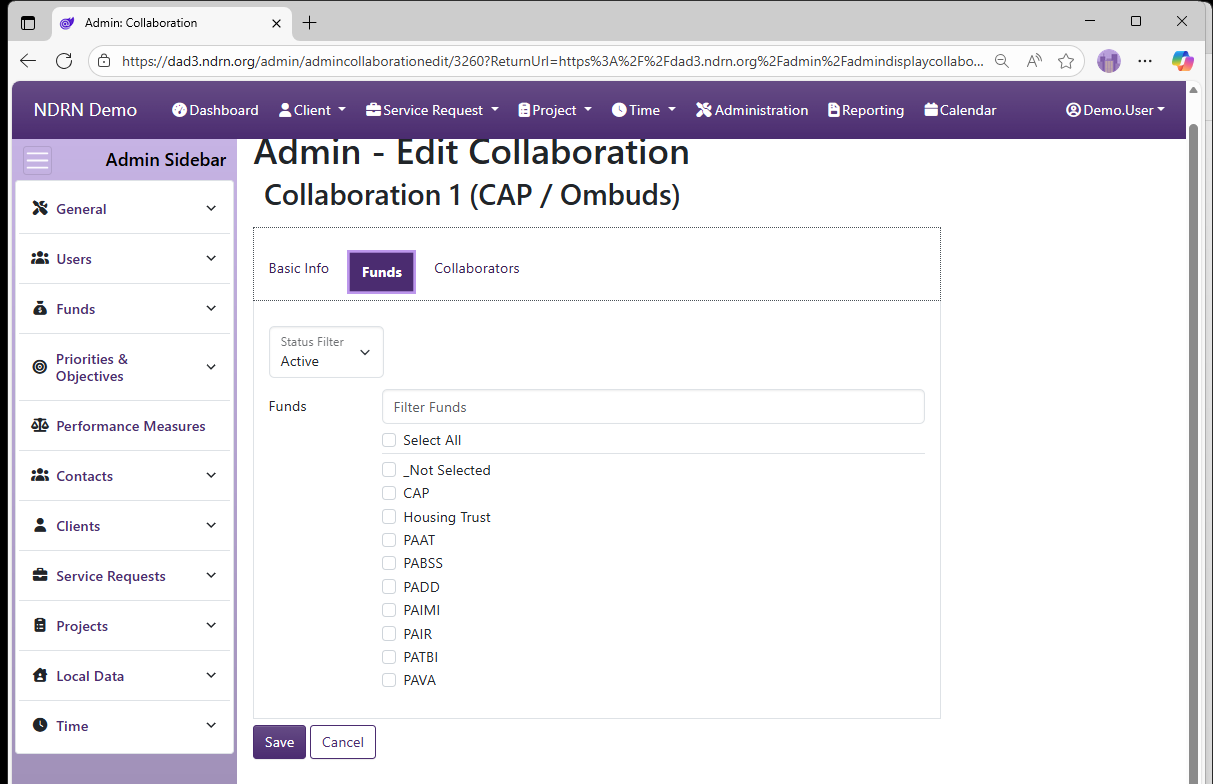The width and height of the screenshot is (1213, 784).
Task: Switch to the Collaborators tab
Action: point(477,269)
